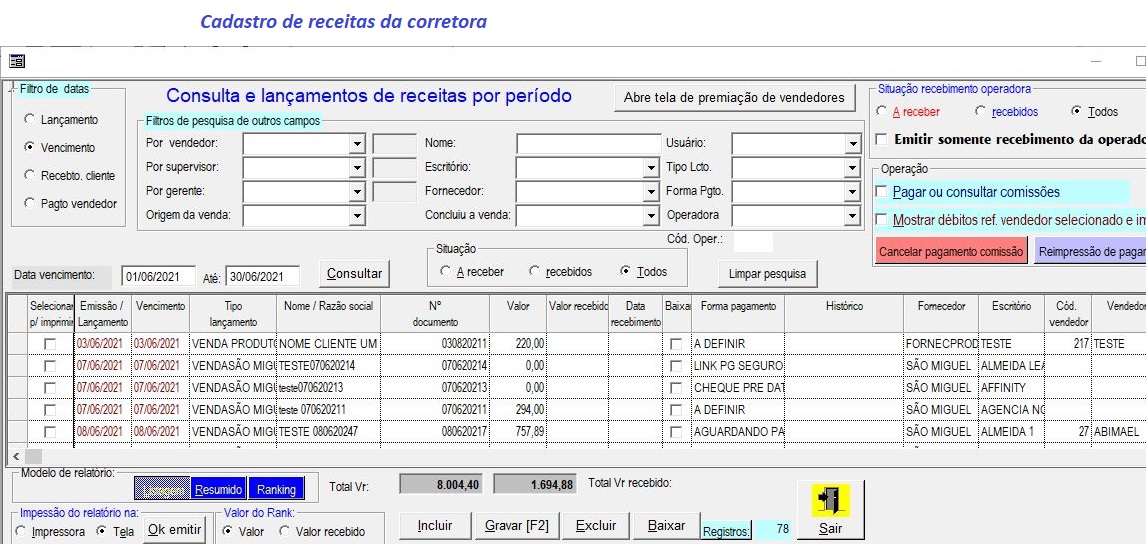
Task: Tick the Baixa checkbox for NOME CLIENTE UM
Action: 676,344
